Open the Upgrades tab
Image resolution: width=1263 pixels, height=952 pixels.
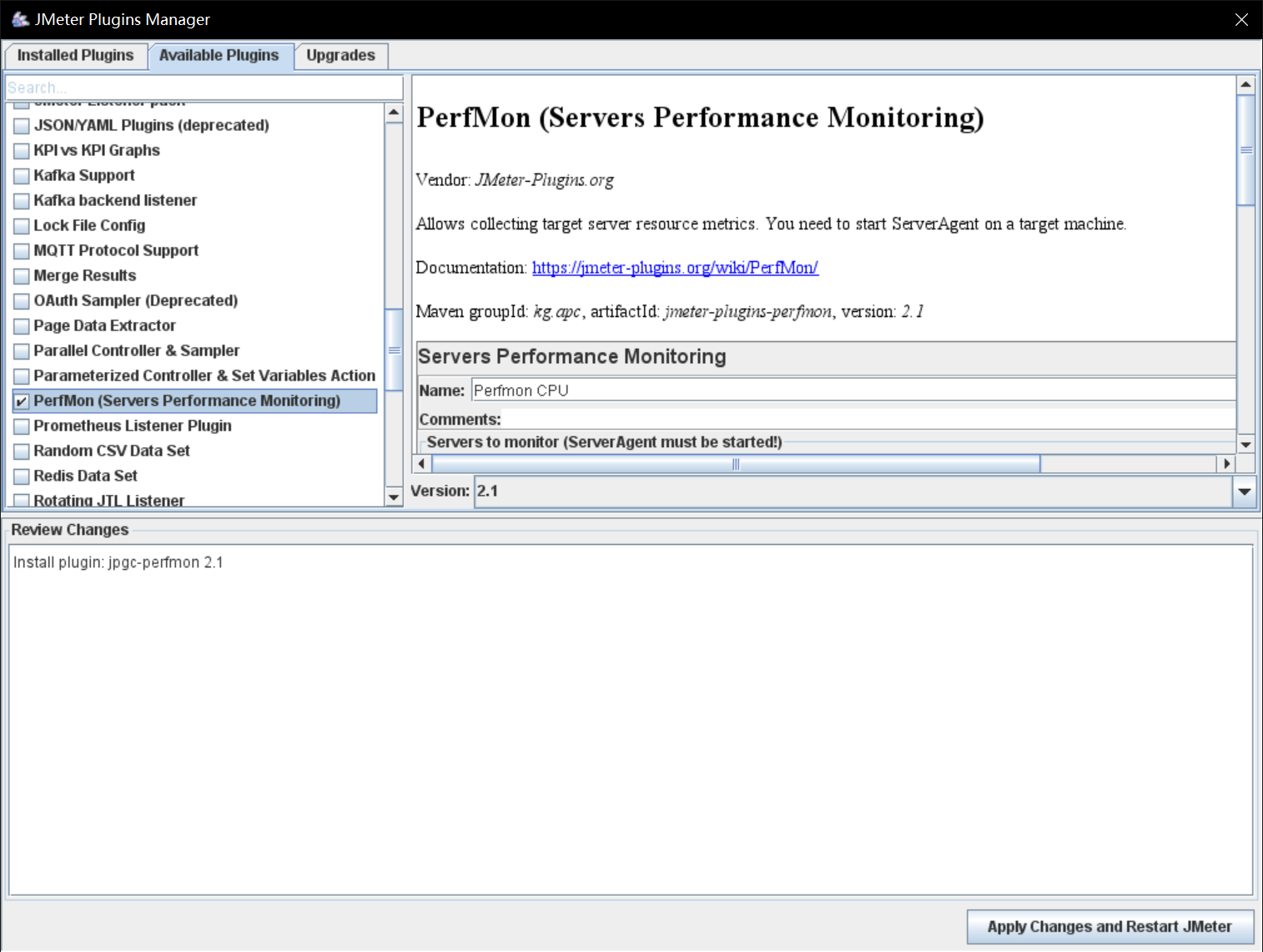(340, 56)
